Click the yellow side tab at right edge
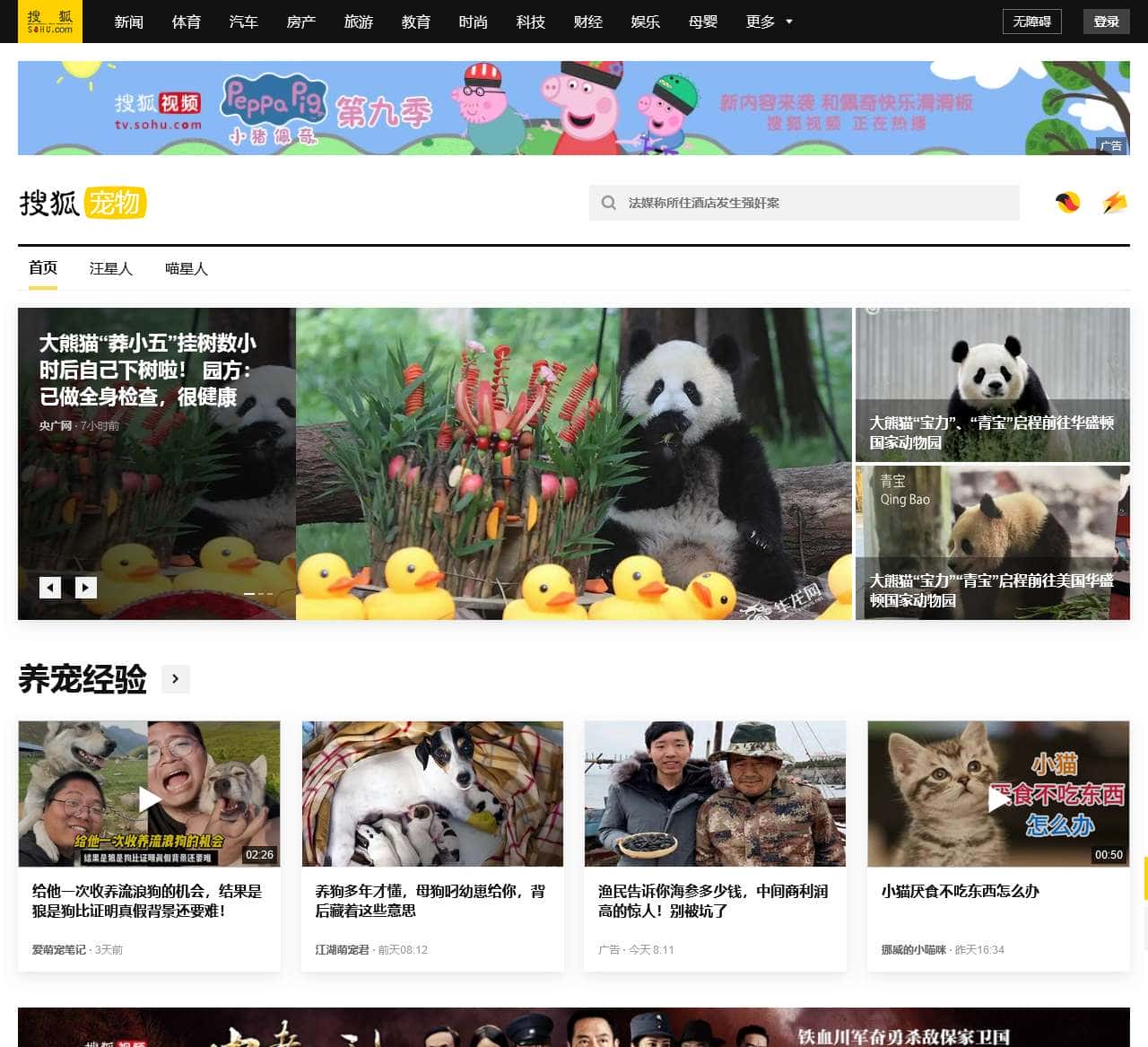The image size is (1148, 1047). click(x=1145, y=878)
